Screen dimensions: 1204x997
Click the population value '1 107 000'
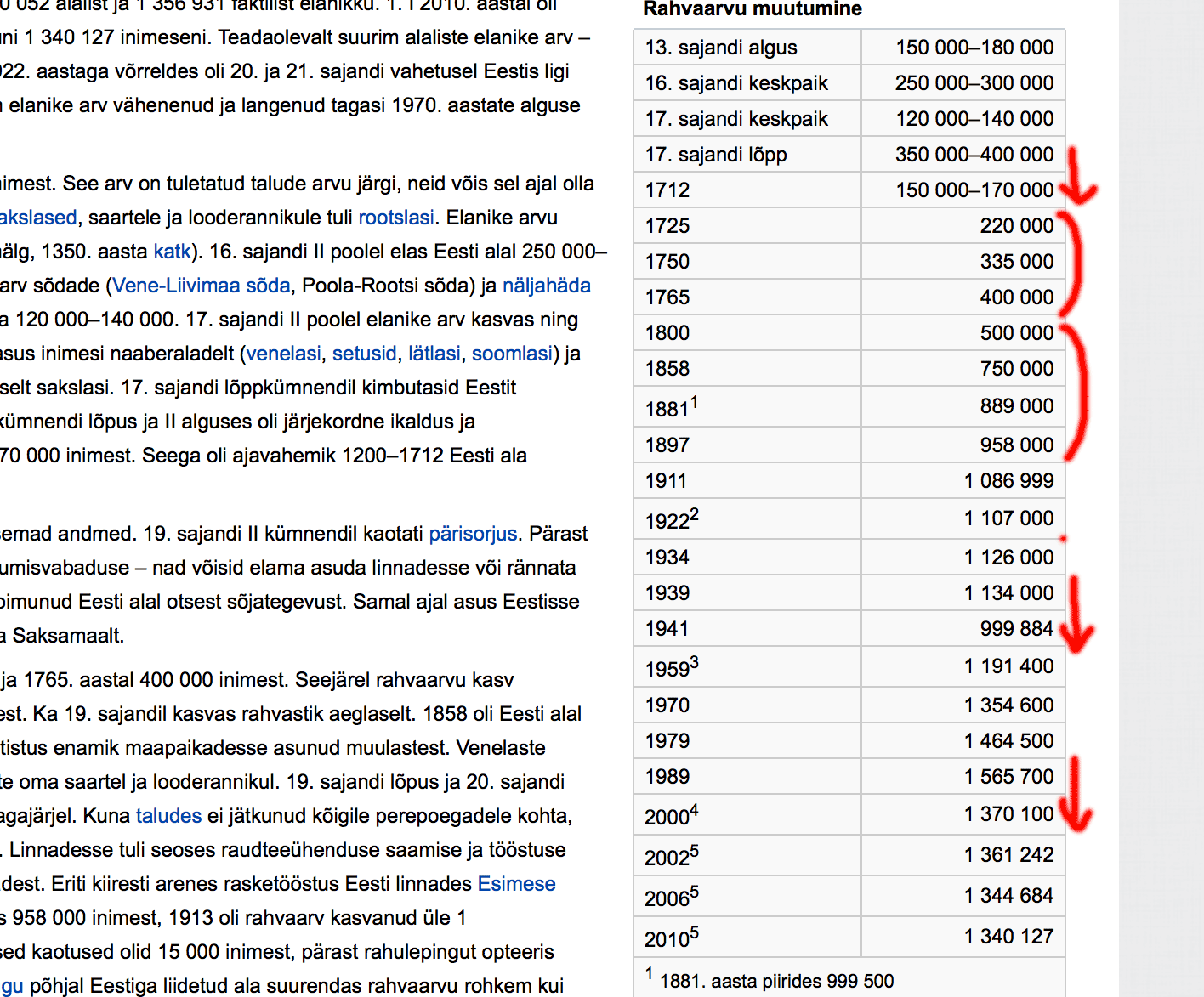tap(1009, 518)
